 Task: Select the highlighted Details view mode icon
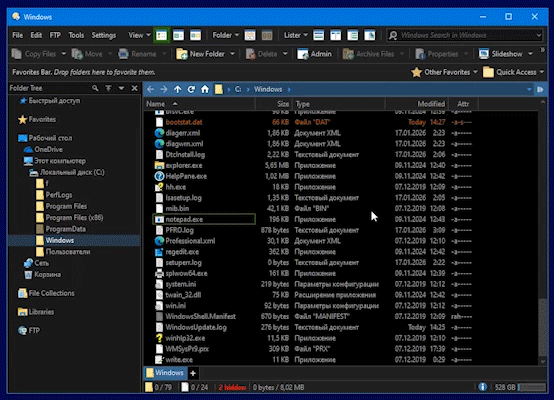point(161,35)
